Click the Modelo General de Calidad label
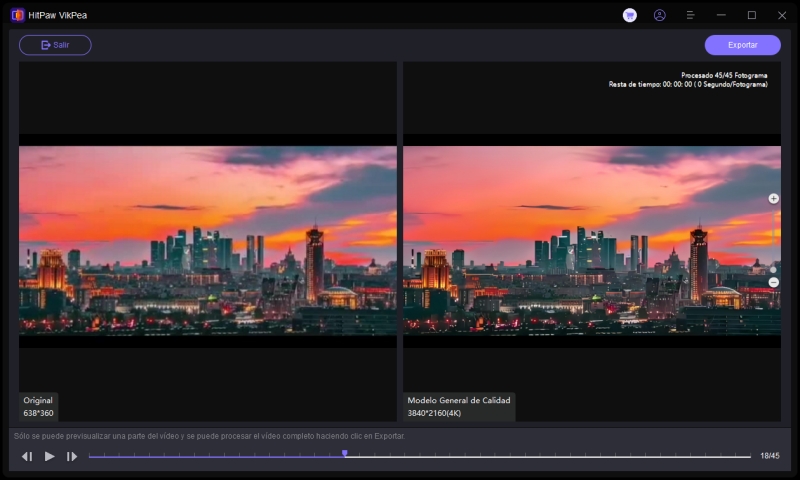This screenshot has width=800, height=480. click(459, 400)
